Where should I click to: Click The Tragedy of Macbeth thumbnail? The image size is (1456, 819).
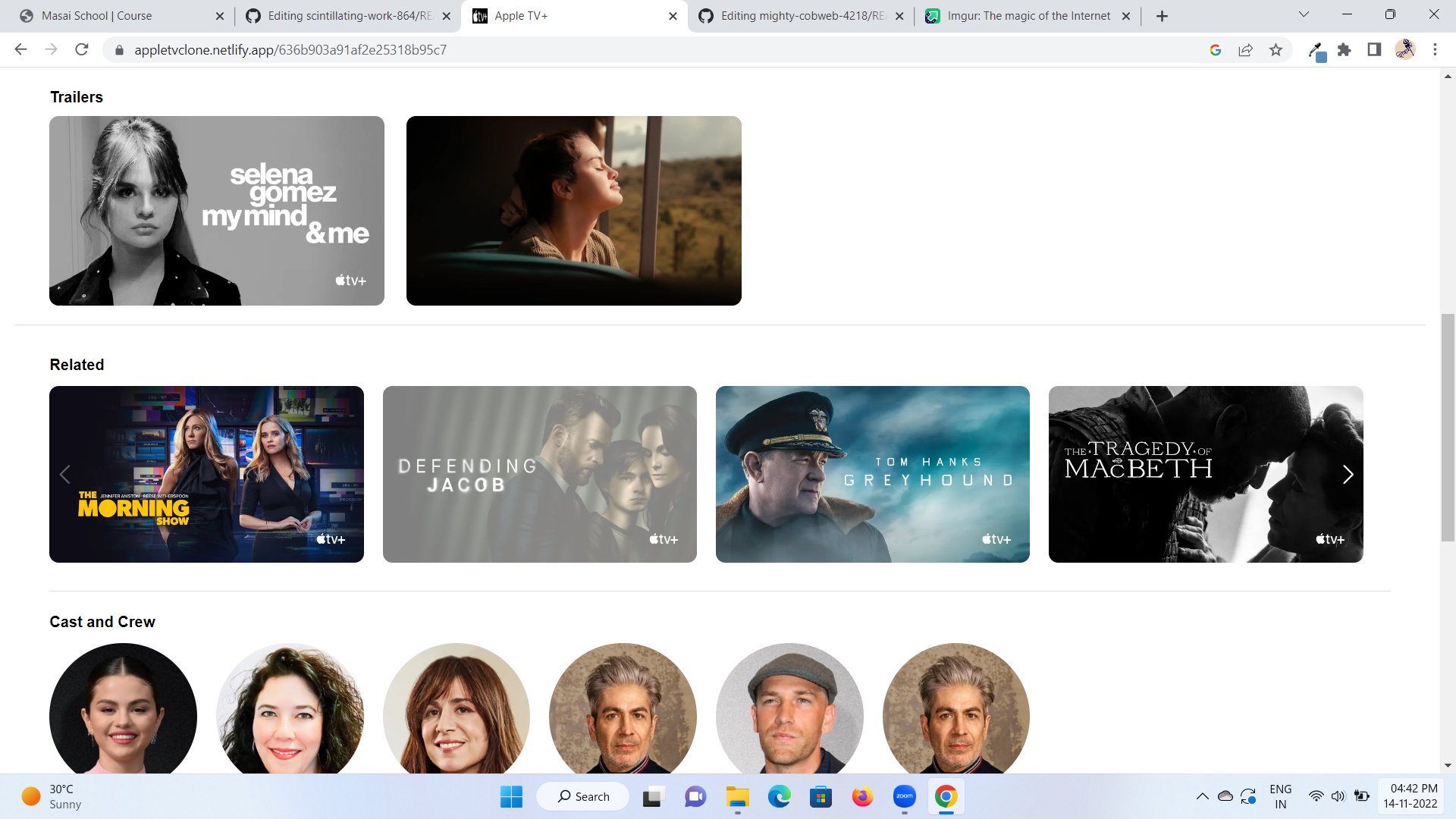pyautogui.click(x=1206, y=474)
